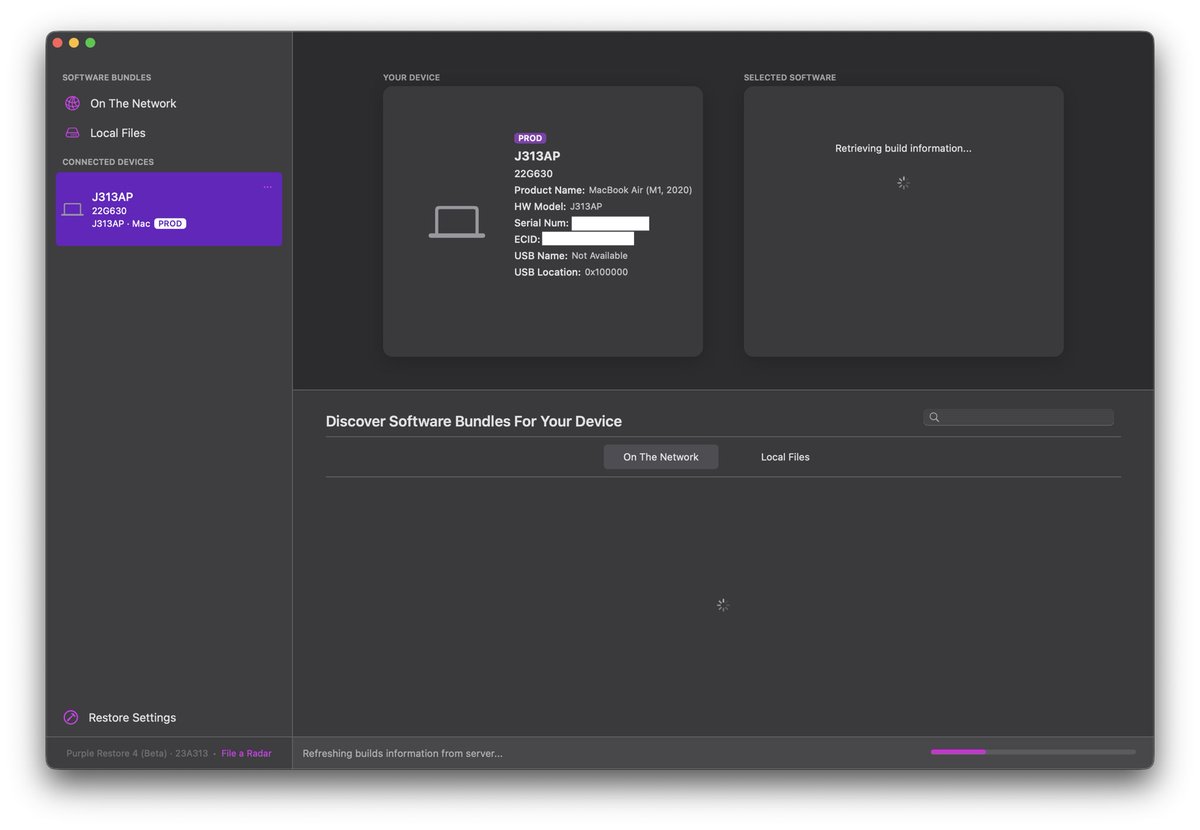Click the spinner in Selected Software card
Image resolution: width=1200 pixels, height=830 pixels.
tap(903, 183)
